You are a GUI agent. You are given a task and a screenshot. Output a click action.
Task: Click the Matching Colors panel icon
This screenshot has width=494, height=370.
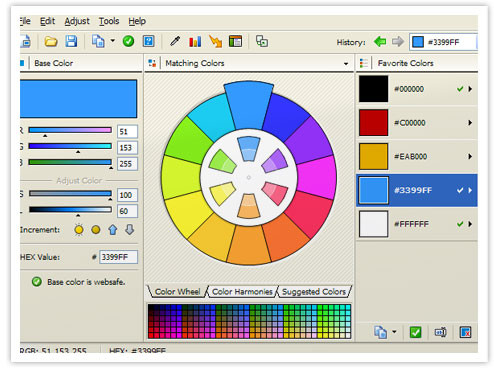pyautogui.click(x=152, y=63)
